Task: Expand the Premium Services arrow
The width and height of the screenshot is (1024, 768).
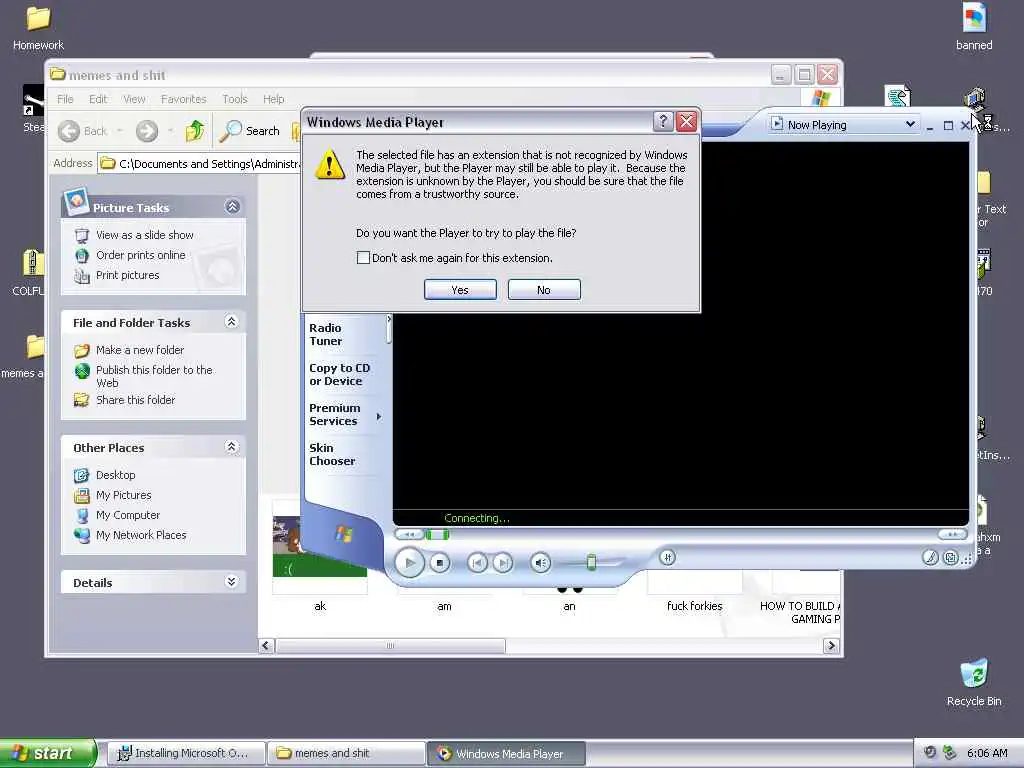Action: (x=379, y=416)
